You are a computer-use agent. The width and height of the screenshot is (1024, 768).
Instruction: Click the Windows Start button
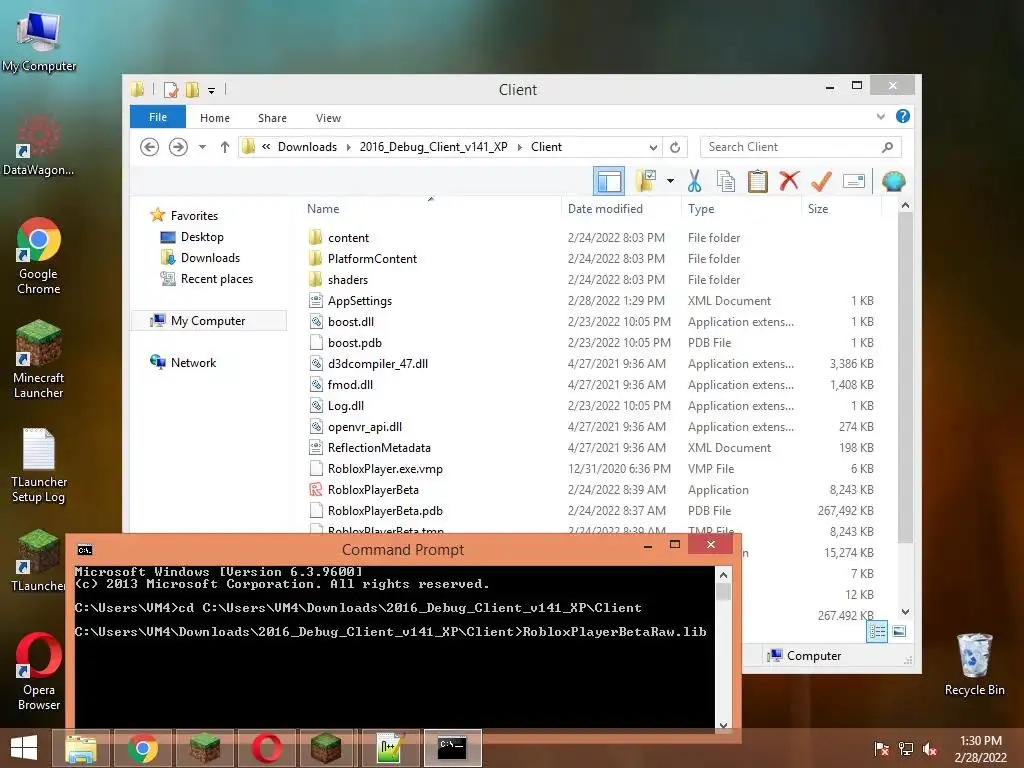[x=24, y=748]
